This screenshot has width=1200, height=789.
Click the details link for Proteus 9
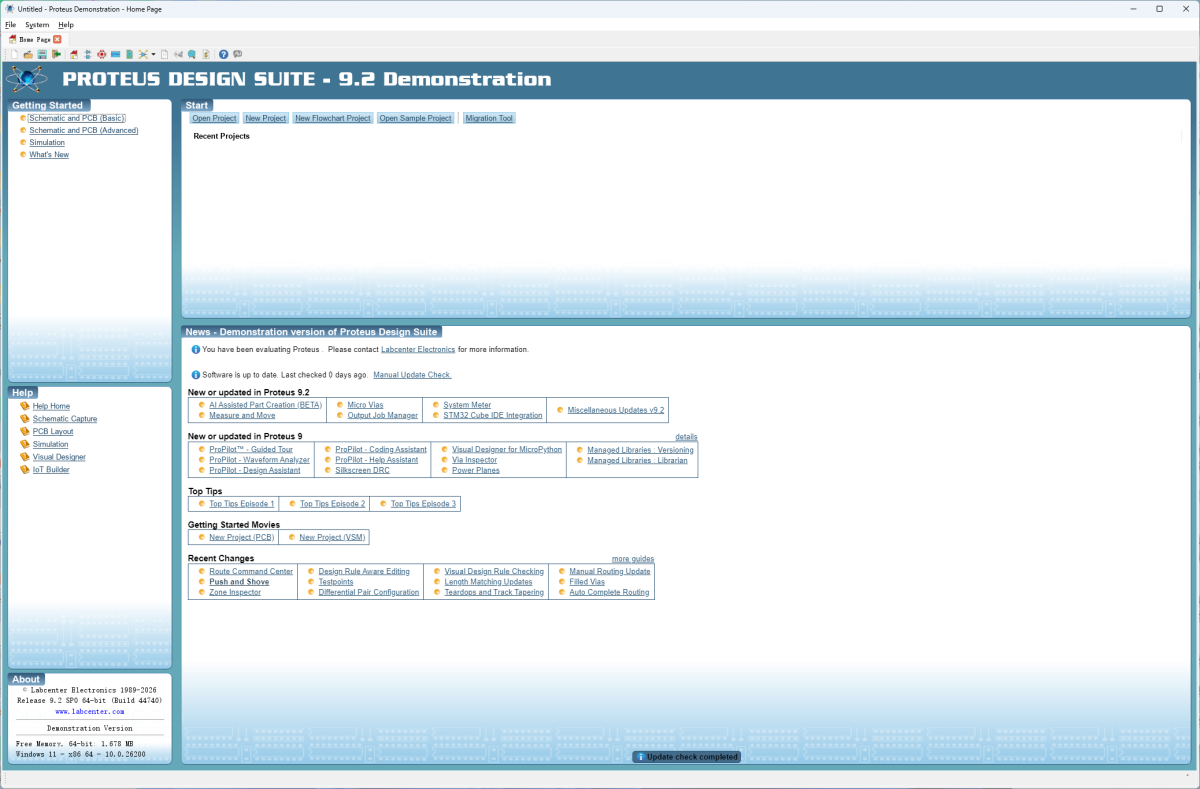pyautogui.click(x=686, y=437)
